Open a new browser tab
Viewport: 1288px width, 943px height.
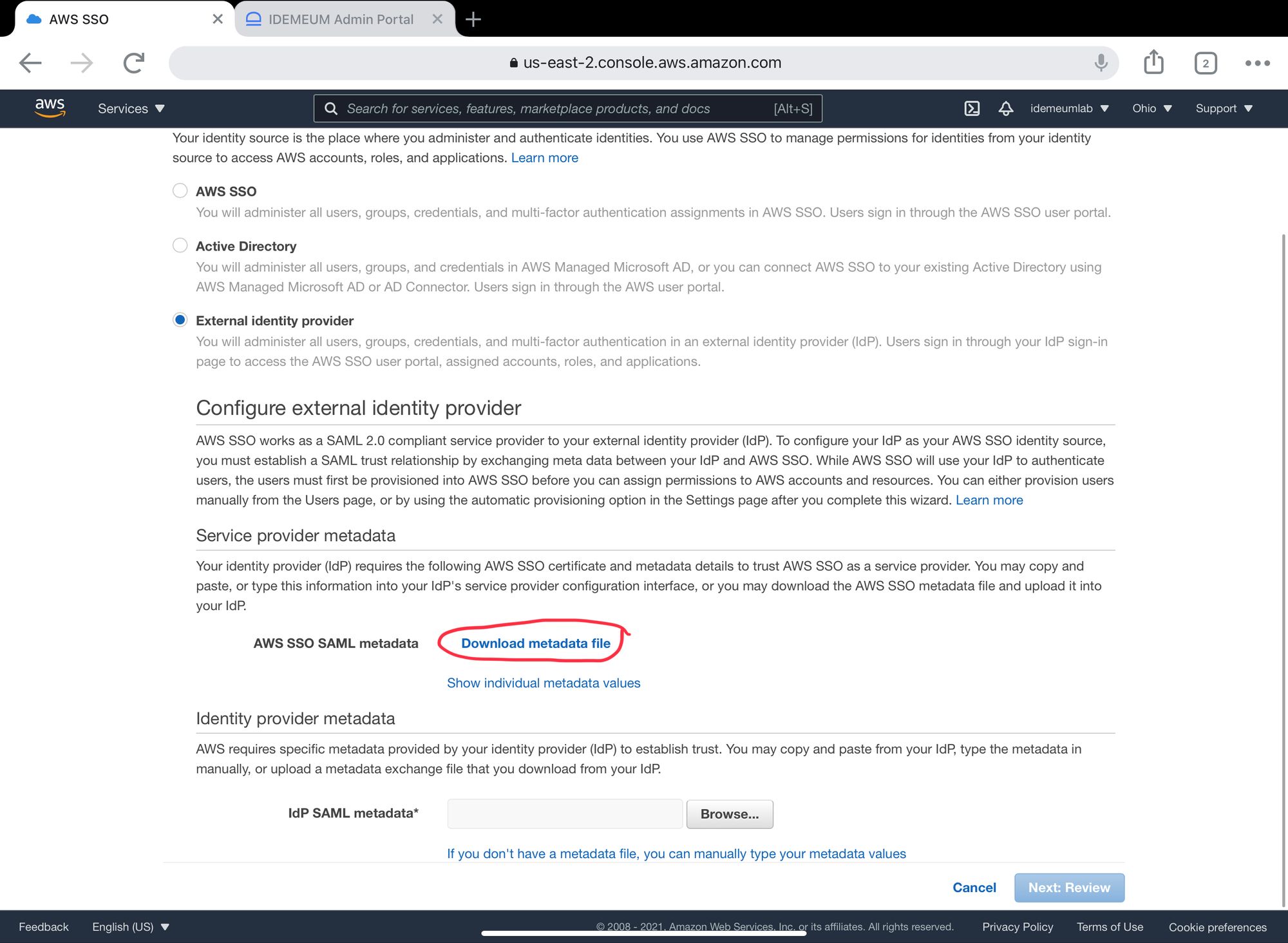click(x=473, y=19)
